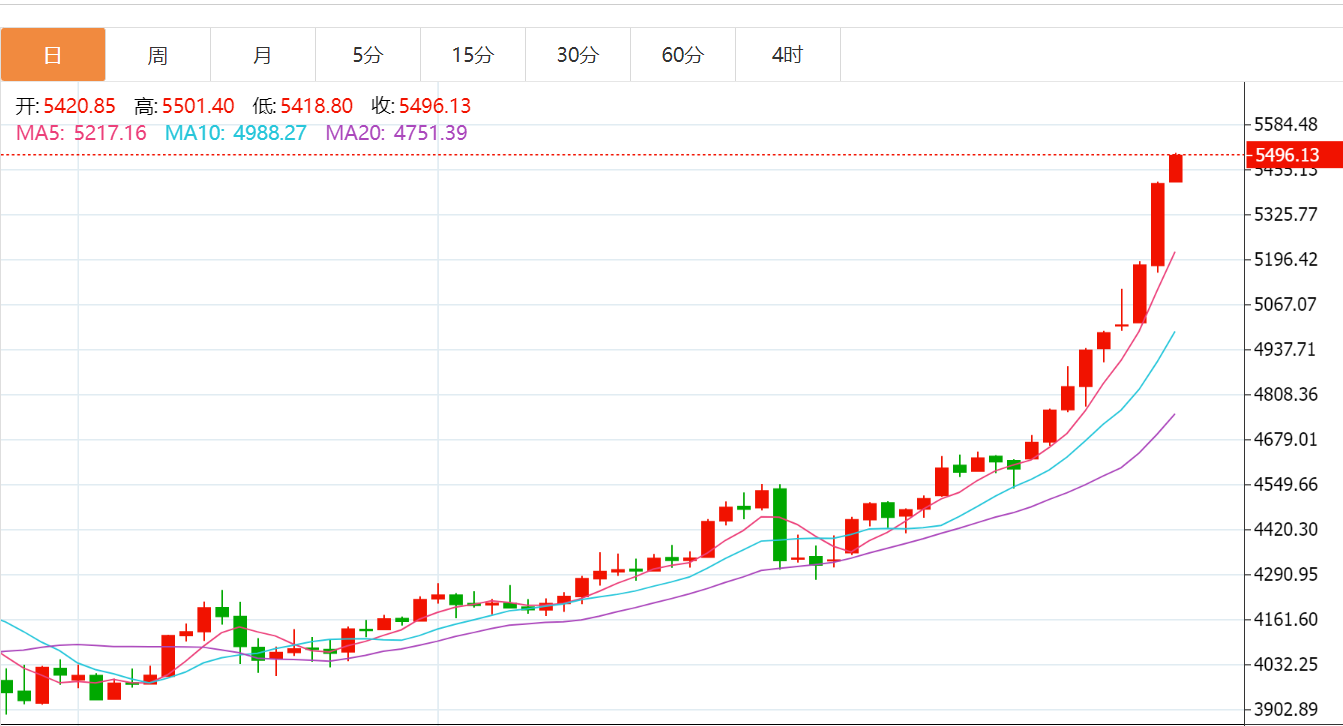Click the rightmost red candlestick
The height and width of the screenshot is (726, 1343).
click(1176, 168)
